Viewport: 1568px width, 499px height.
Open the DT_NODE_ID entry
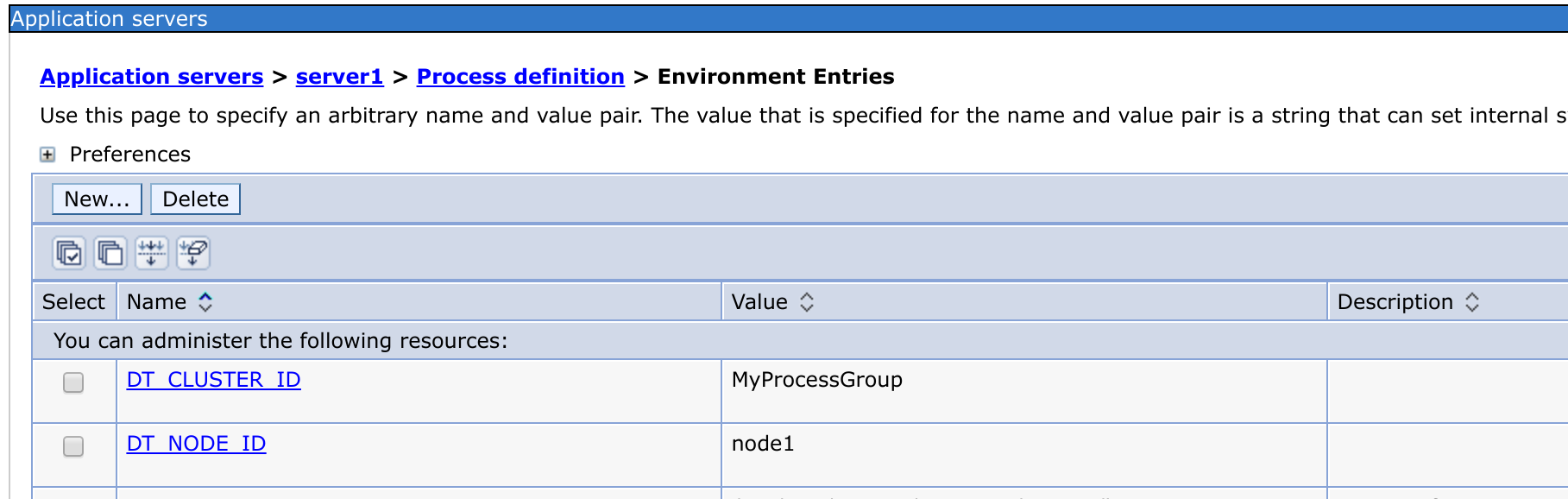pyautogui.click(x=196, y=444)
